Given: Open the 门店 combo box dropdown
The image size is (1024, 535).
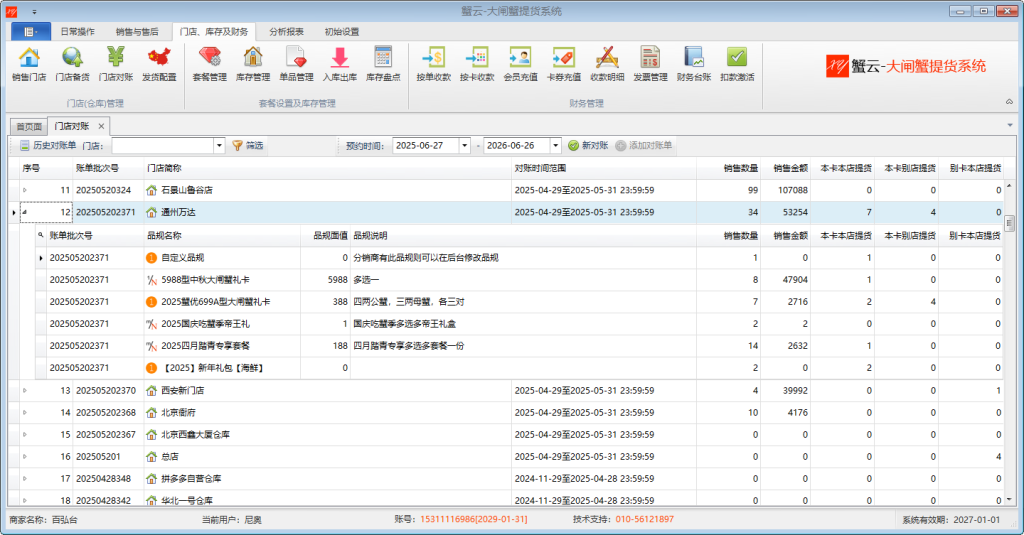Looking at the screenshot, I should click(x=219, y=146).
